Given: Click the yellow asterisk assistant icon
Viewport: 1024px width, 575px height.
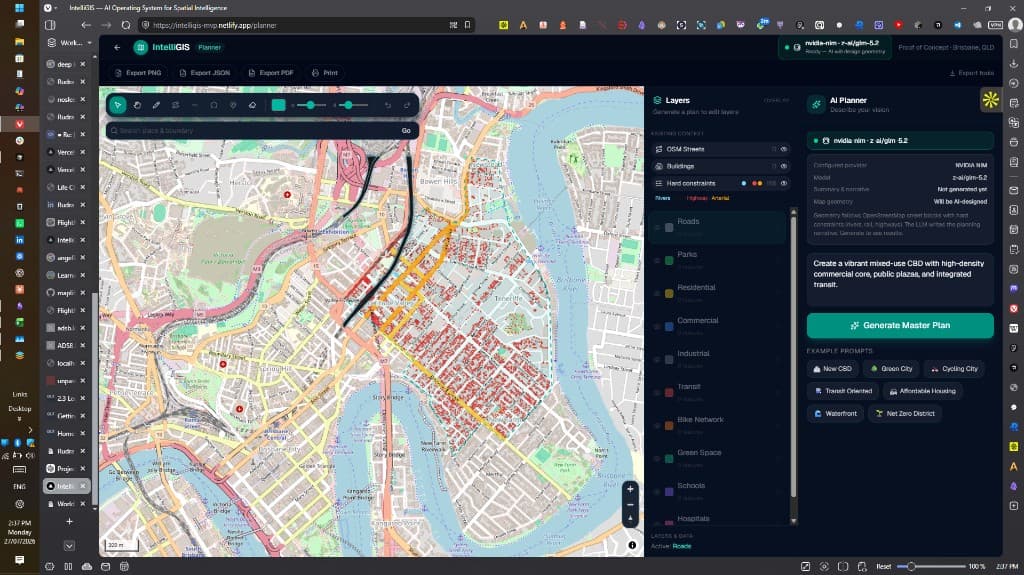Looking at the screenshot, I should [991, 99].
